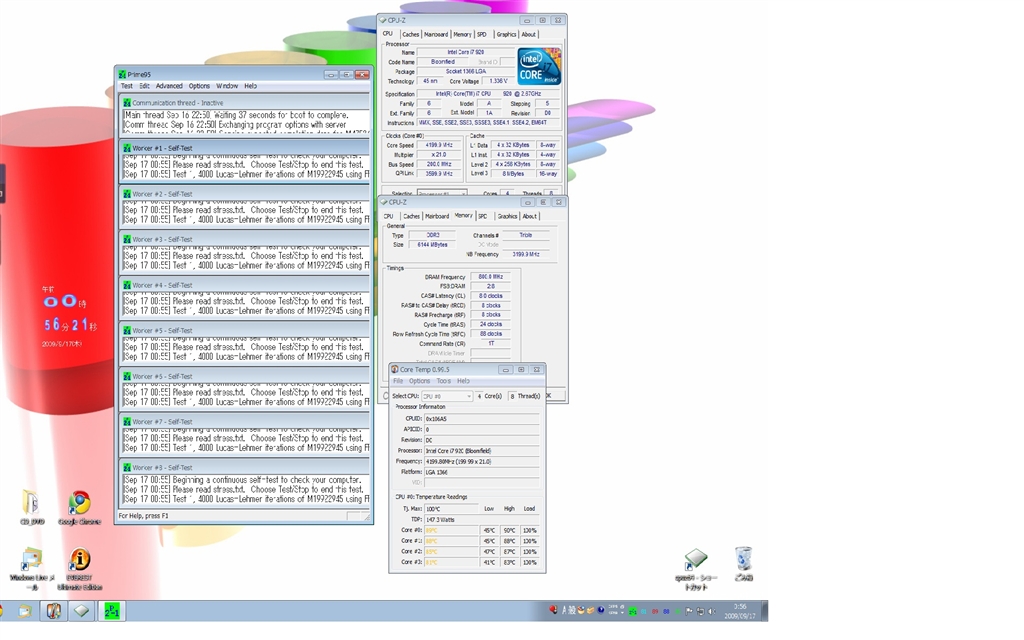Click the CPUID field 0x106A5 in Core Temp
This screenshot has width=1024, height=640.
click(x=482, y=419)
